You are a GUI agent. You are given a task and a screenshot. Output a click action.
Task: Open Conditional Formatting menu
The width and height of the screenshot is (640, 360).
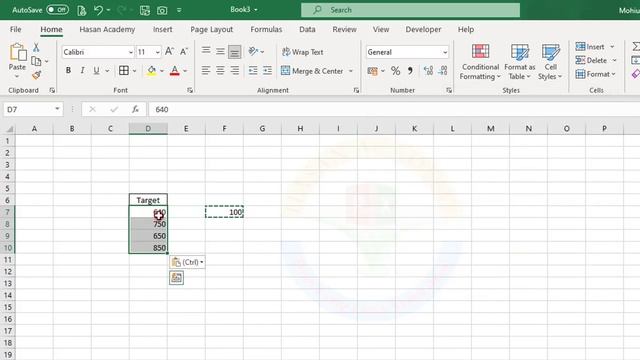[x=480, y=62]
